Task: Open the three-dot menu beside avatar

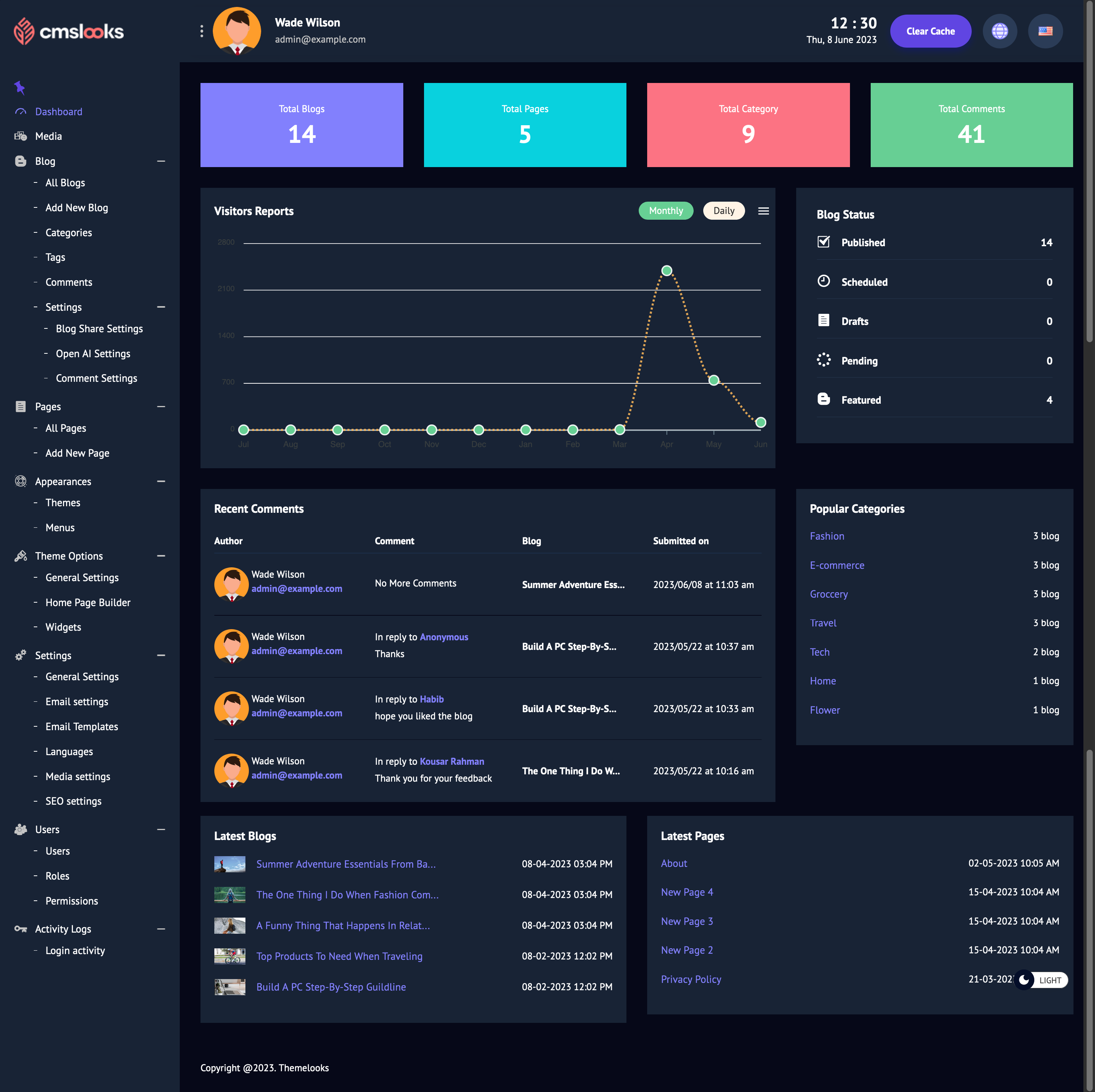Action: 202,31
